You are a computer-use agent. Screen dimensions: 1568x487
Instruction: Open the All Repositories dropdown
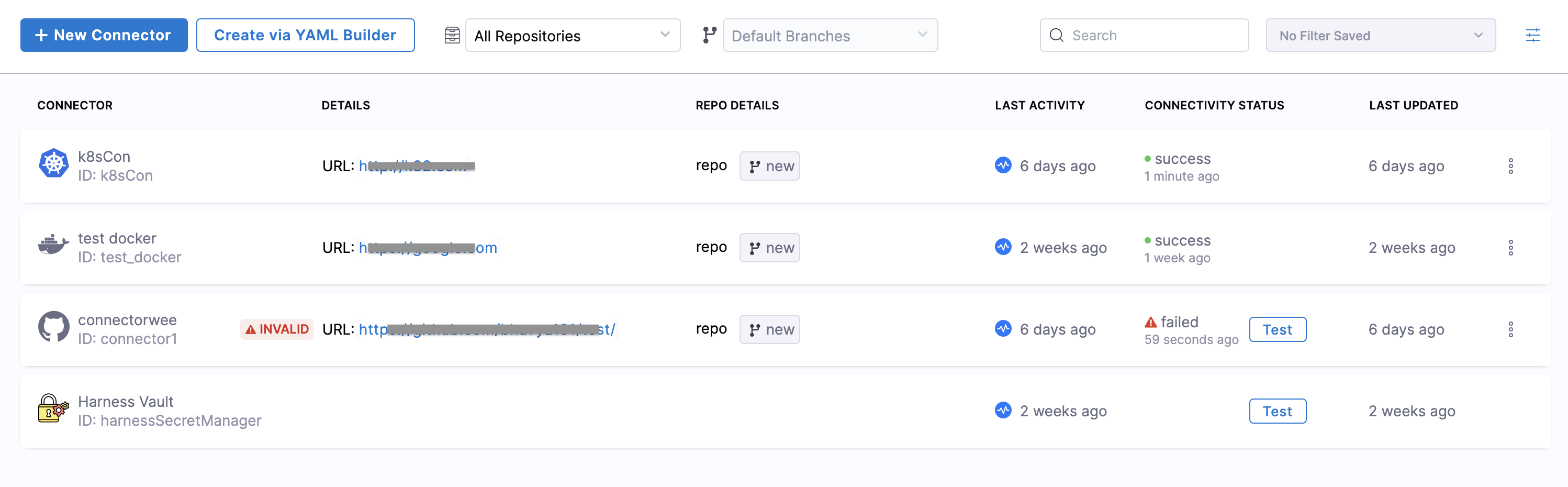click(x=572, y=35)
